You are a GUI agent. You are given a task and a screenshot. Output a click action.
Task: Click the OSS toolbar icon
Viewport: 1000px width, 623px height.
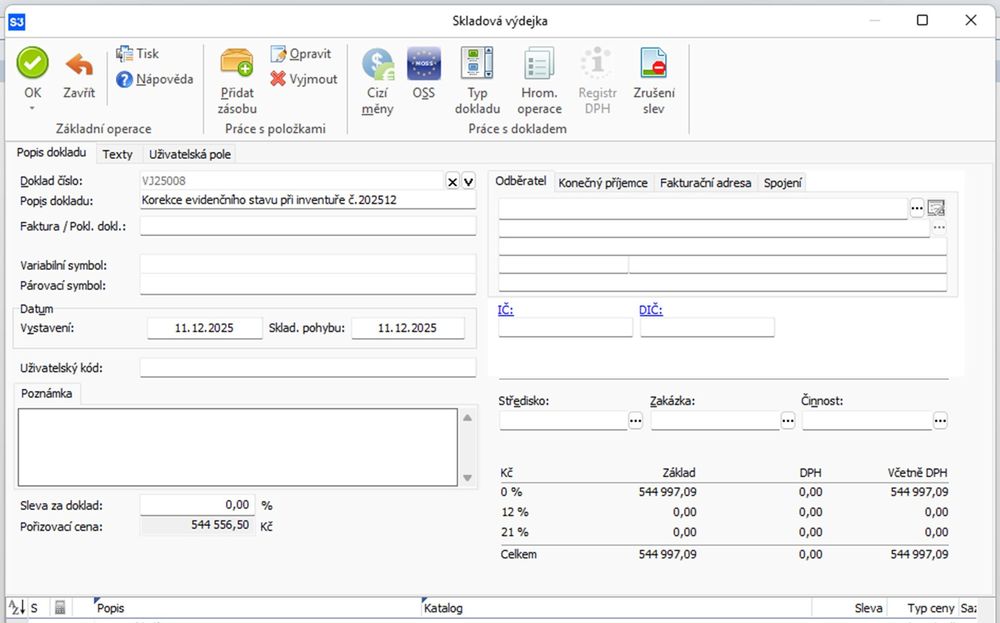click(423, 65)
